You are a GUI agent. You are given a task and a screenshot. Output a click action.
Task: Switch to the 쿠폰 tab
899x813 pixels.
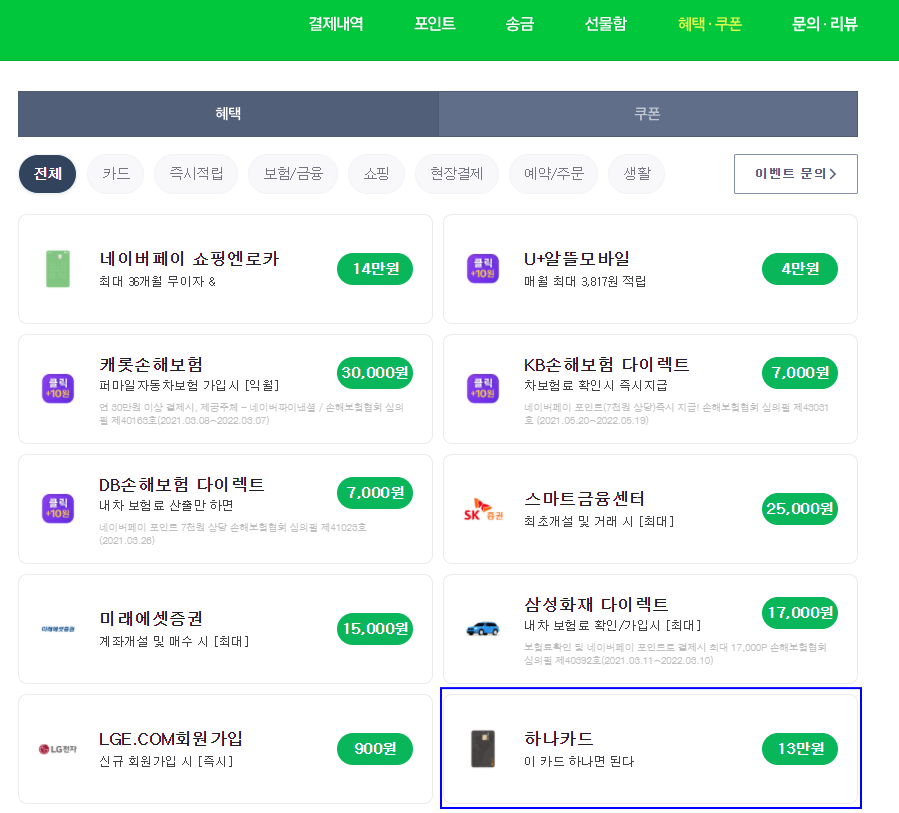(x=648, y=114)
